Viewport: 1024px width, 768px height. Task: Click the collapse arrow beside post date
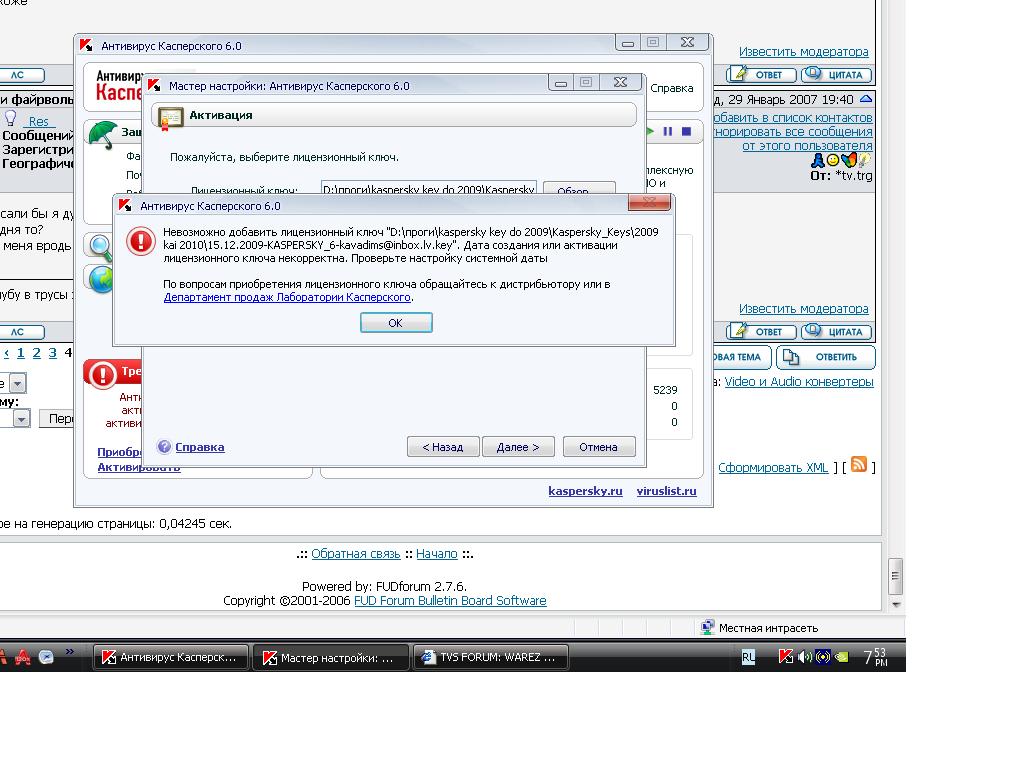click(866, 99)
